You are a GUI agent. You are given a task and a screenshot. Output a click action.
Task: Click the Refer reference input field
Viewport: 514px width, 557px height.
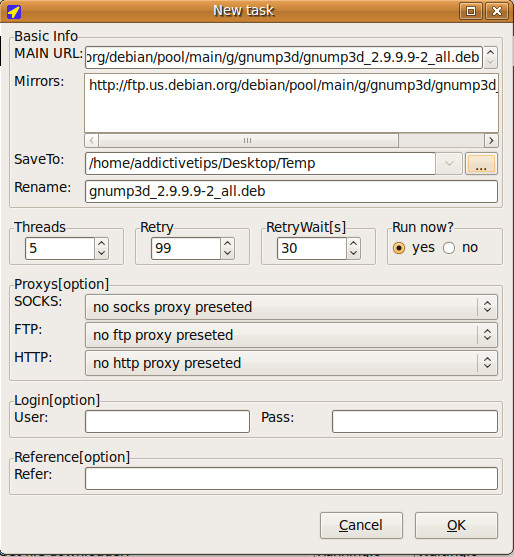291,478
